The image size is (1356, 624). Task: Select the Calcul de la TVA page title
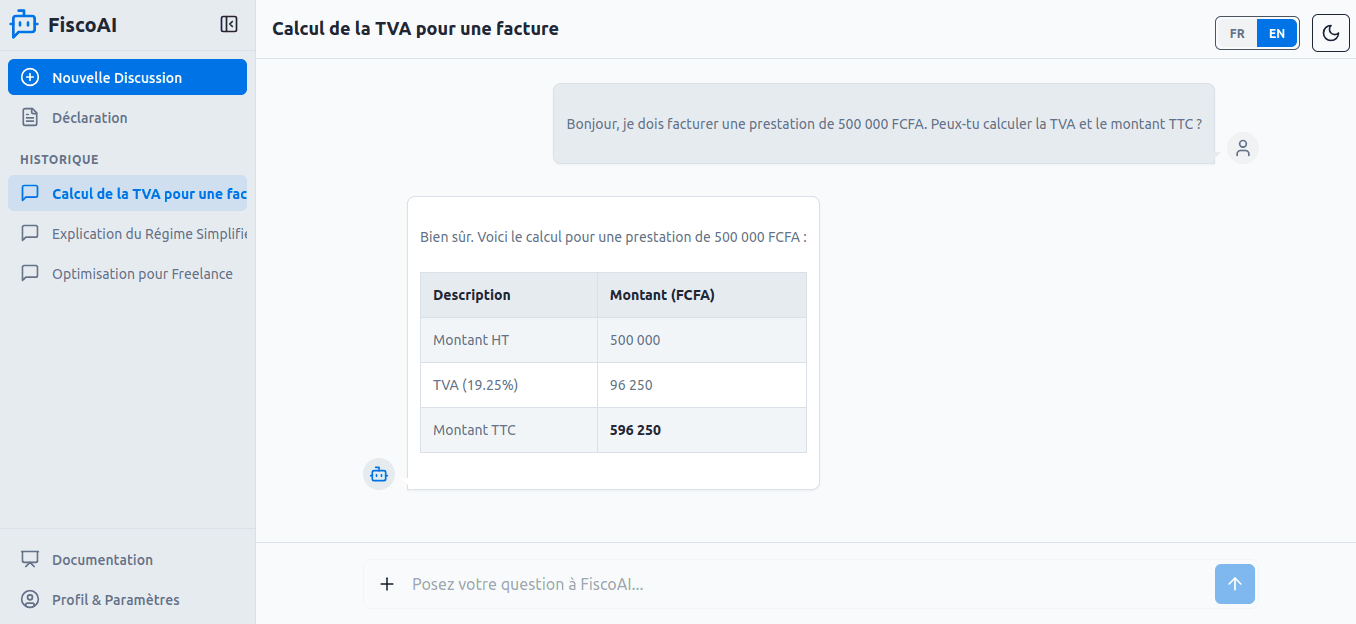(x=414, y=28)
